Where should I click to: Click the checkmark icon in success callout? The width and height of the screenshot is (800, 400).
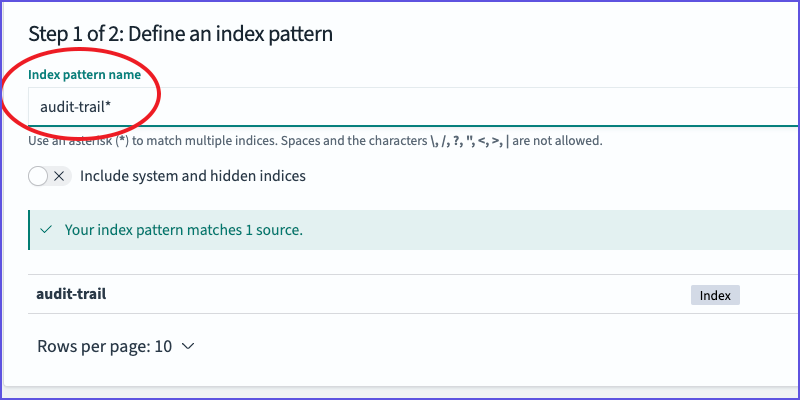(x=46, y=230)
